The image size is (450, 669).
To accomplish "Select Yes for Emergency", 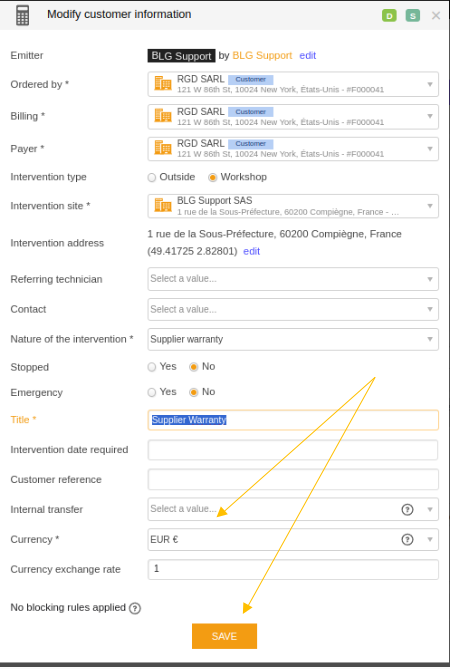I will point(152,393).
